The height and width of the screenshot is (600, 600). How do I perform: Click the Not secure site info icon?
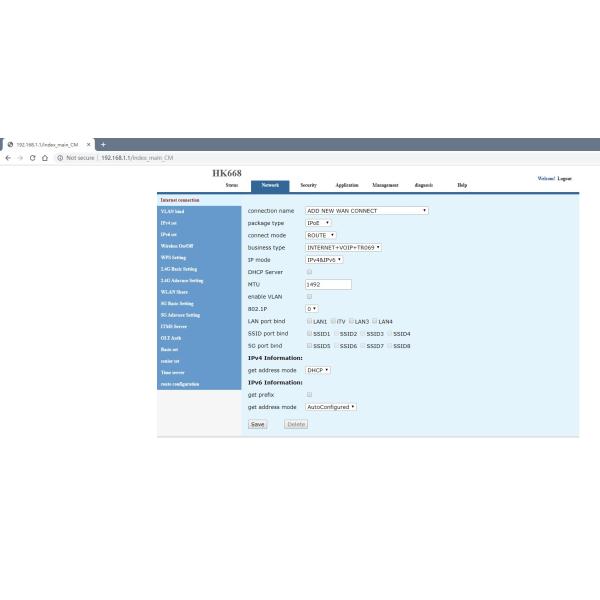click(60, 157)
